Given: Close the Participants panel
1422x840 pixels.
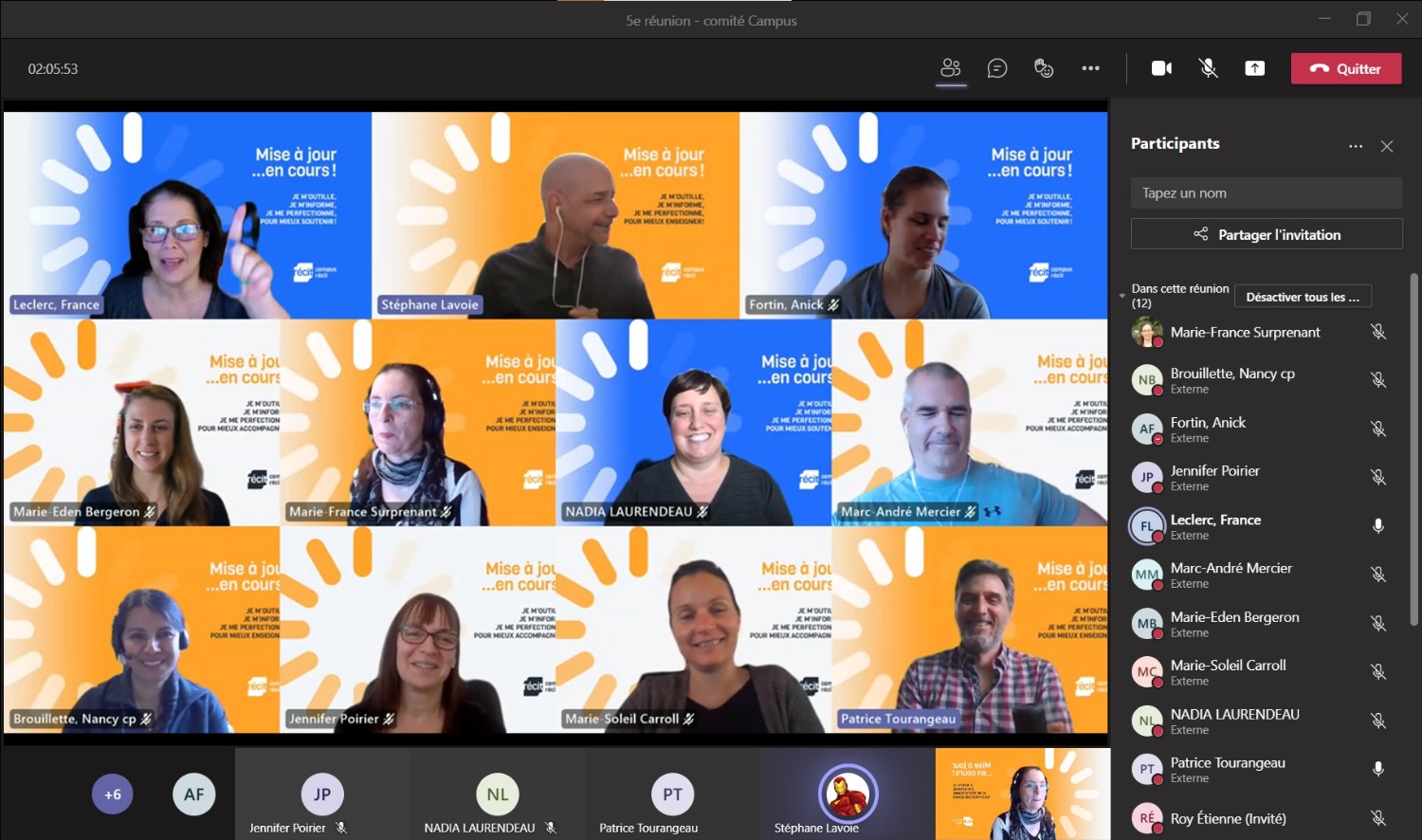Looking at the screenshot, I should [1387, 146].
